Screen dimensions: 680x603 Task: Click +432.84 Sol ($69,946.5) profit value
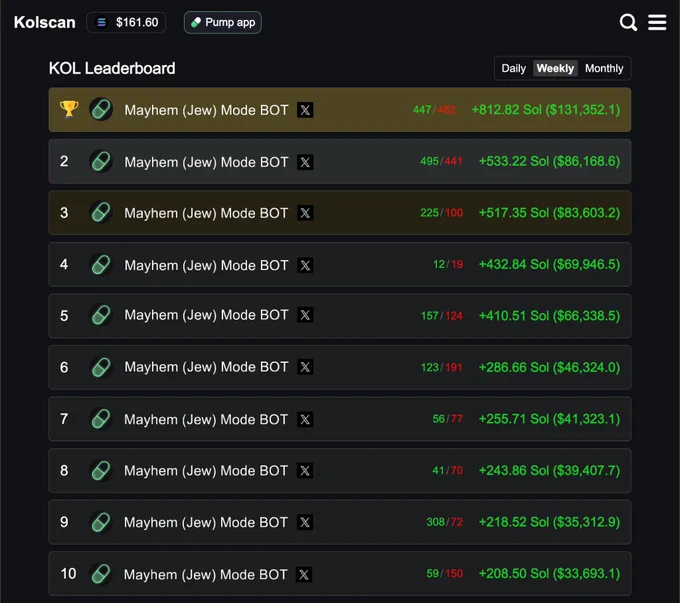tap(549, 265)
